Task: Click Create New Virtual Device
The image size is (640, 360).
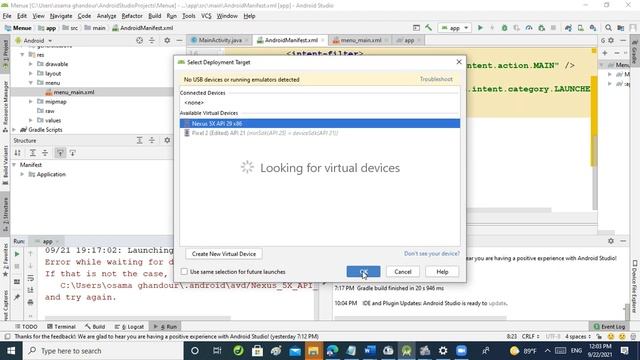Action: click(224, 254)
